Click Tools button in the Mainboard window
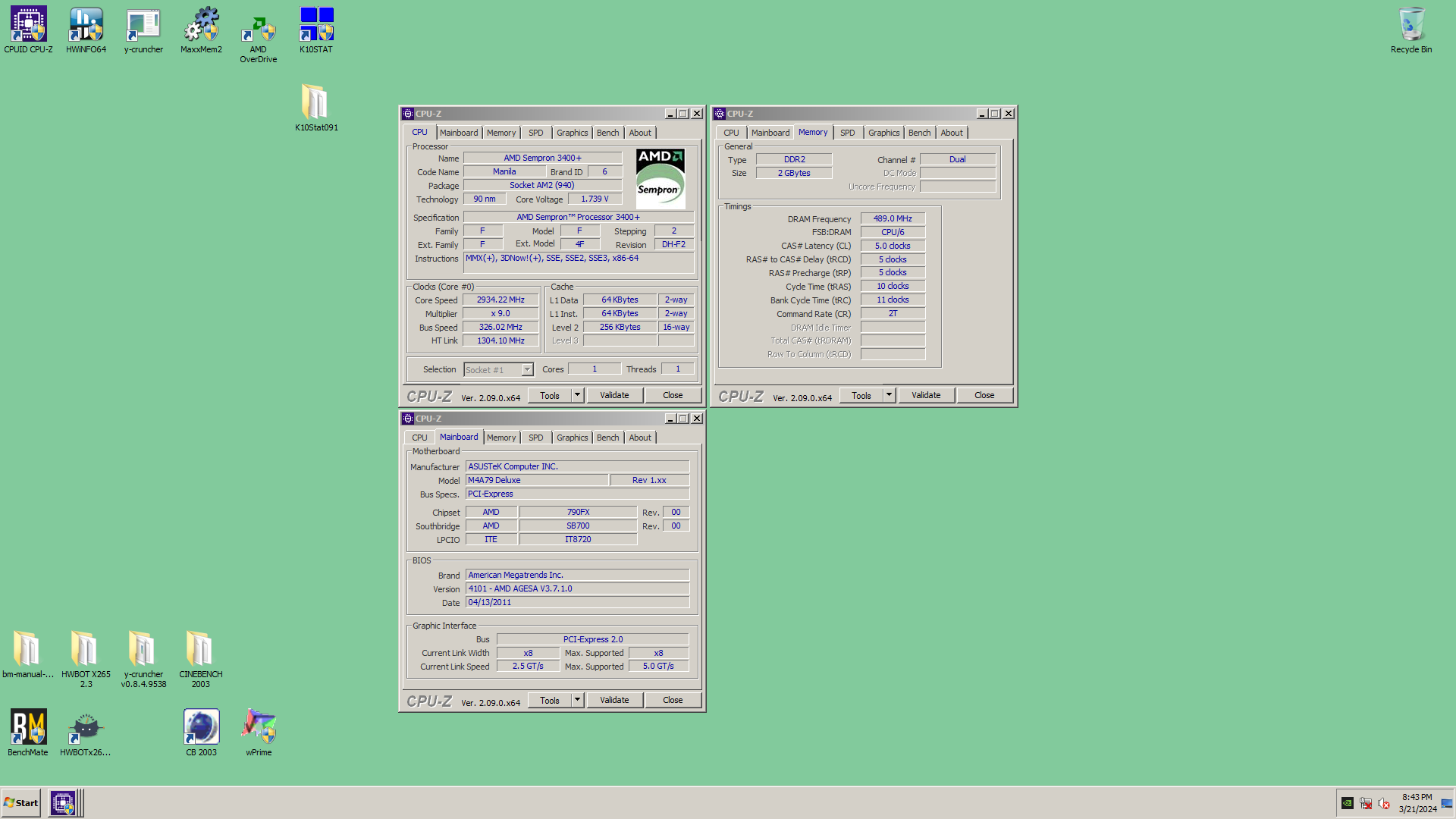Image resolution: width=1456 pixels, height=819 pixels. click(x=550, y=700)
